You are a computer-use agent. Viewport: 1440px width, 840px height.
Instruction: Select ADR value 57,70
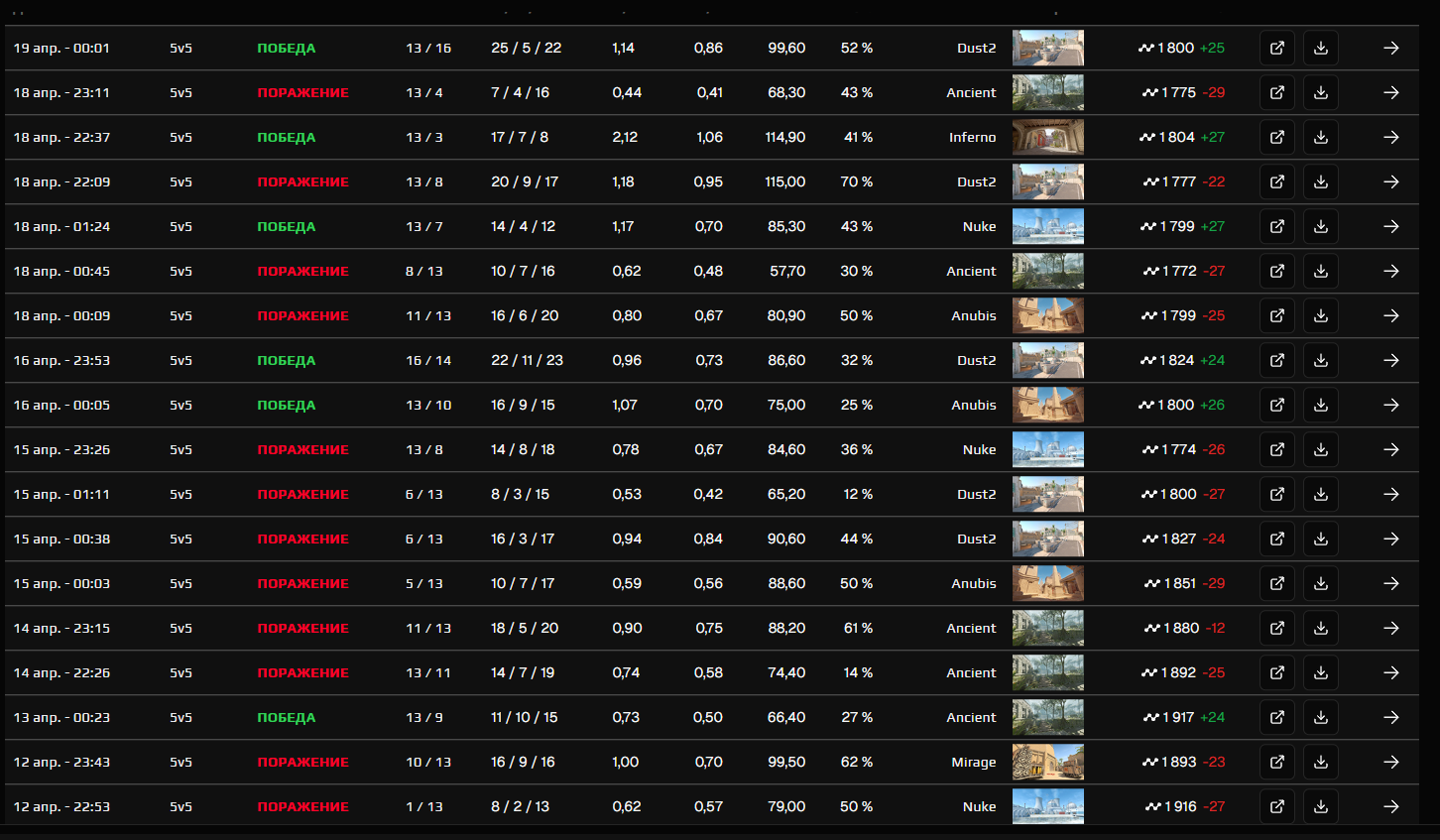pyautogui.click(x=787, y=271)
